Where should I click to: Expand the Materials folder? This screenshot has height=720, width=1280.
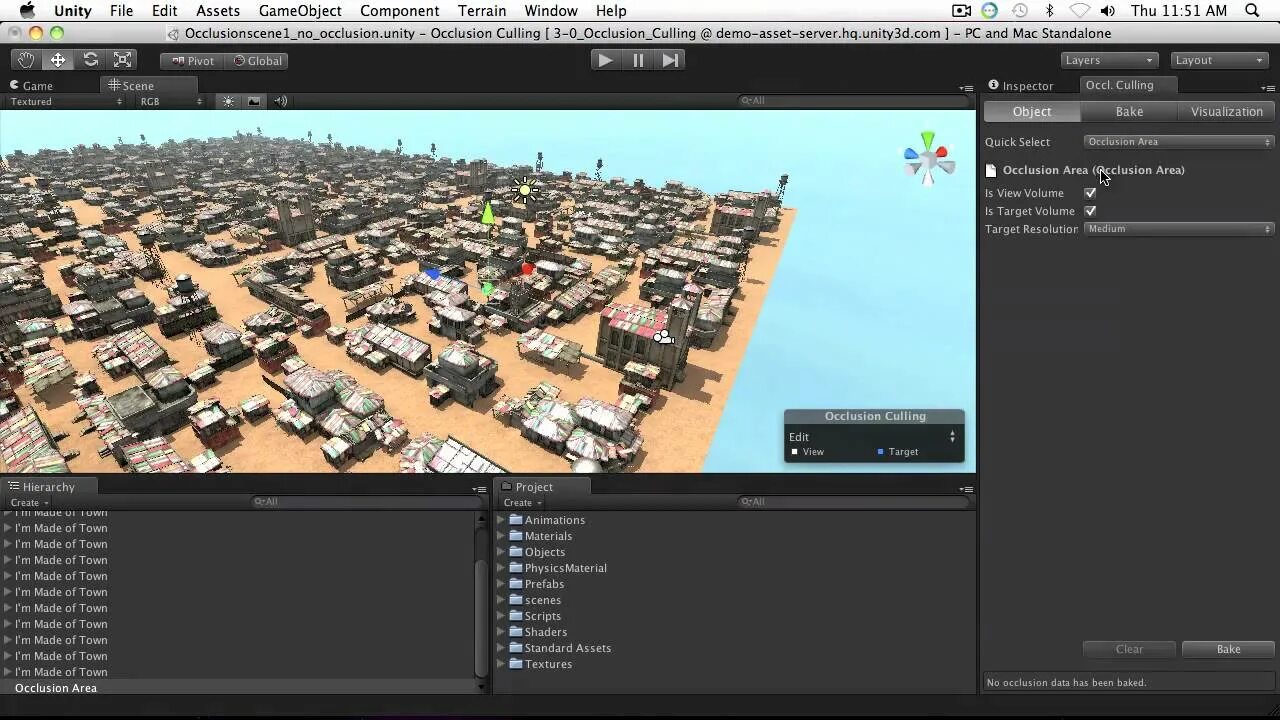(502, 536)
